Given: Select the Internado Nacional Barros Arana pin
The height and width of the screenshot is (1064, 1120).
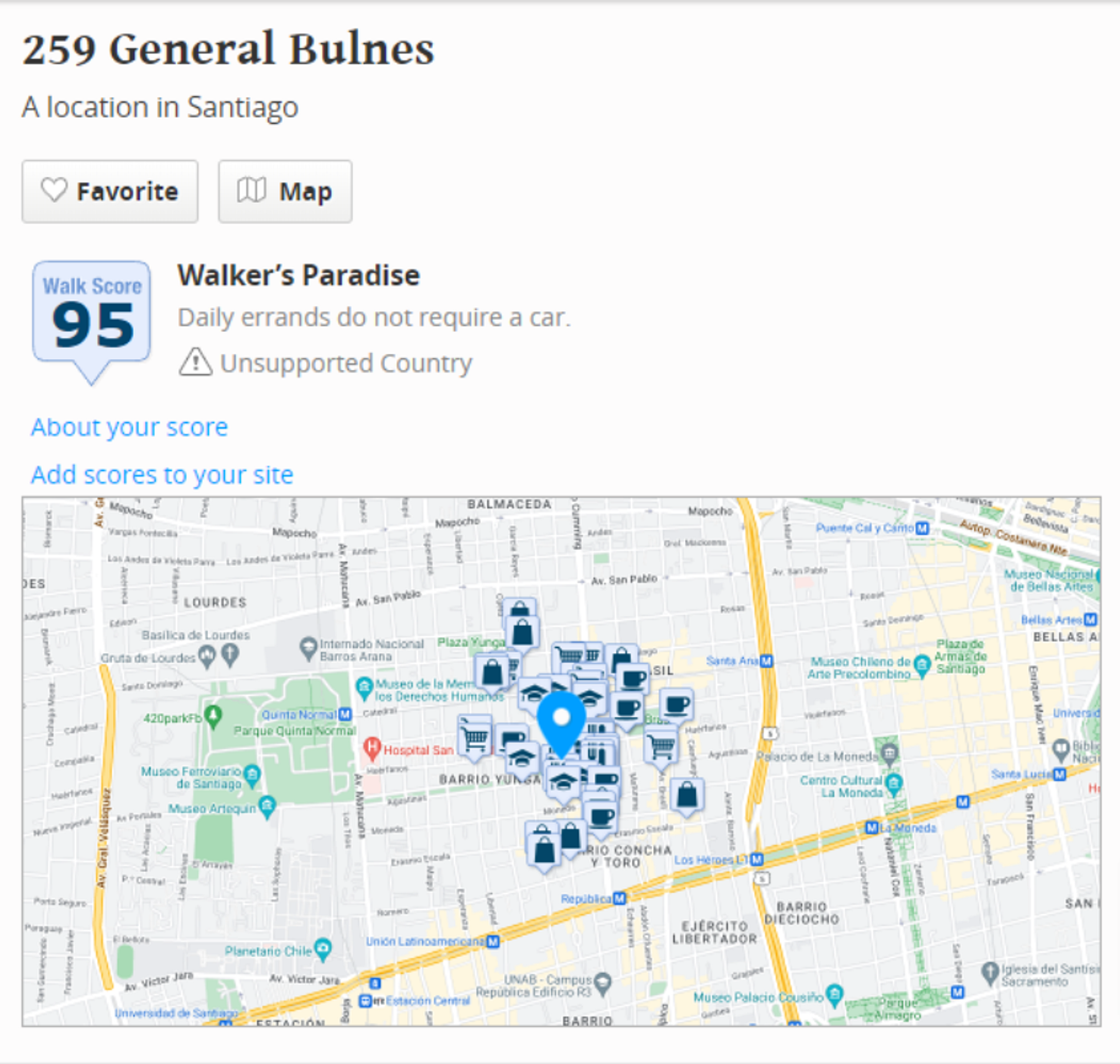Looking at the screenshot, I should 308,647.
